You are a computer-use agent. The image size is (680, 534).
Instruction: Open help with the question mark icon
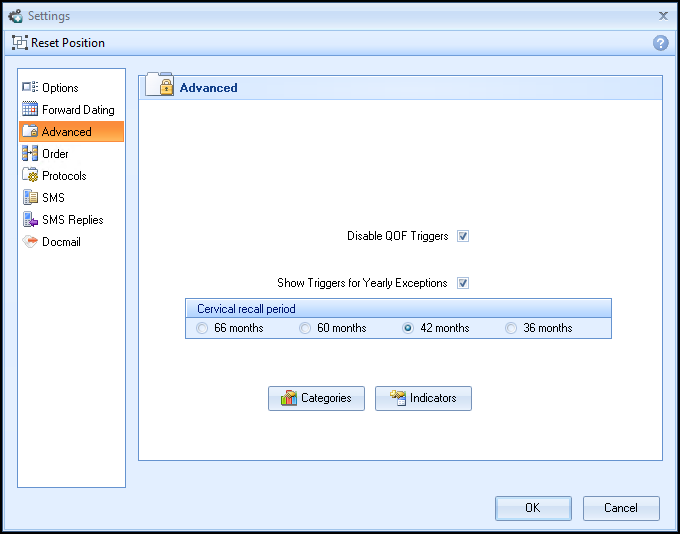tap(660, 43)
